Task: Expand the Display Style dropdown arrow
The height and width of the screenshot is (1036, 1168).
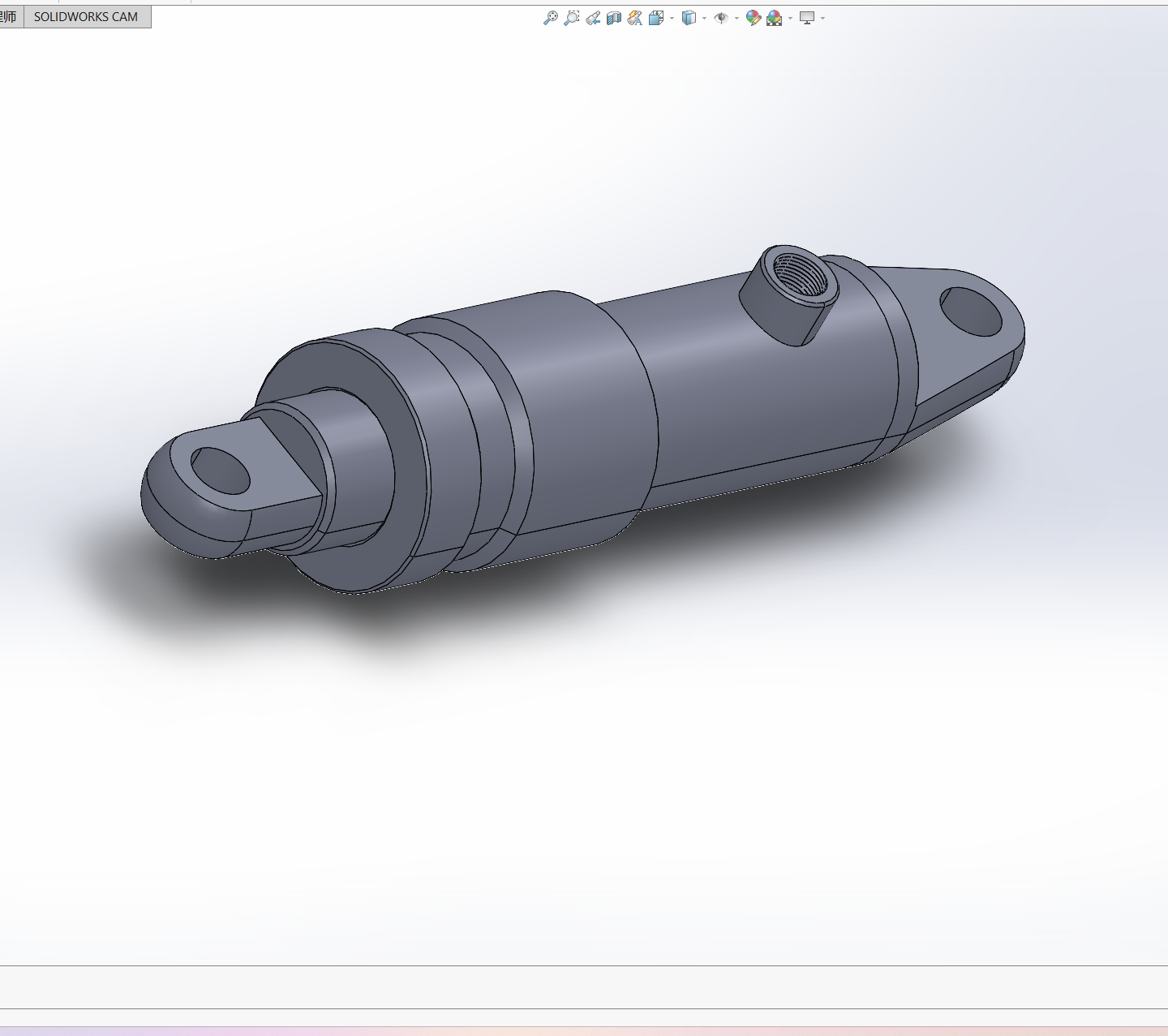Action: point(704,18)
